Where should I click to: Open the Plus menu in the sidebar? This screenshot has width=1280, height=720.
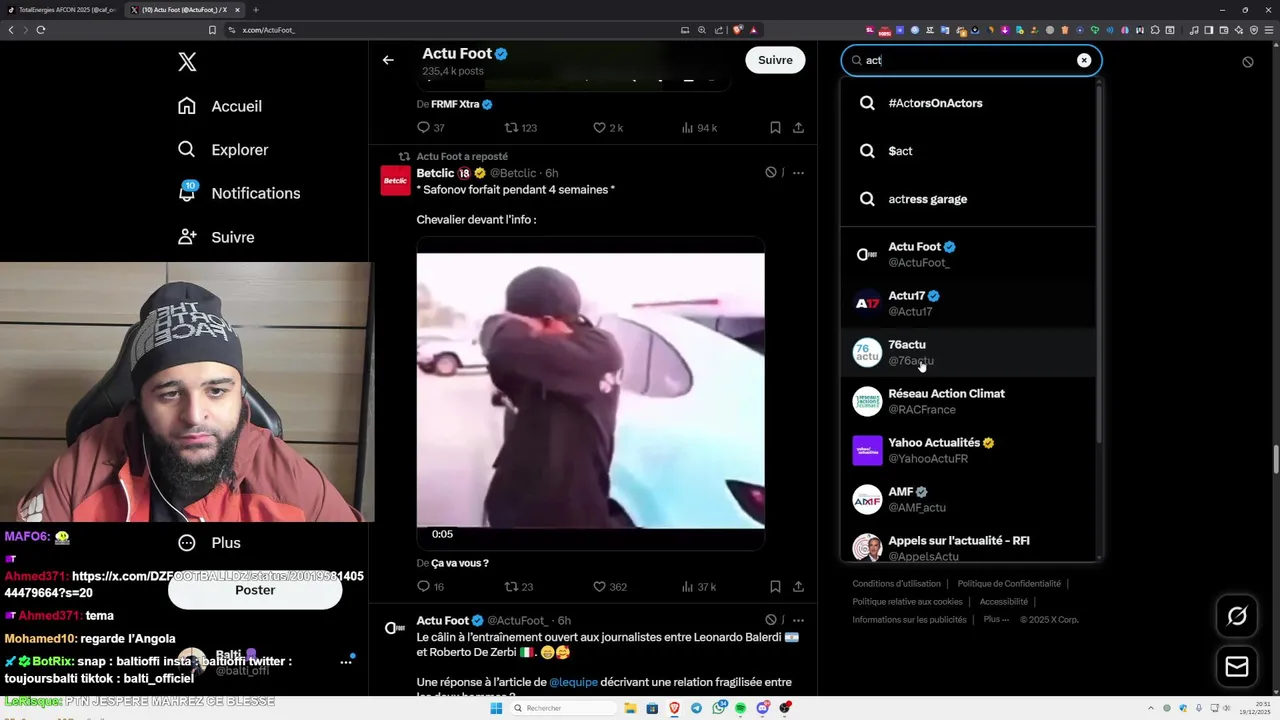pyautogui.click(x=209, y=543)
